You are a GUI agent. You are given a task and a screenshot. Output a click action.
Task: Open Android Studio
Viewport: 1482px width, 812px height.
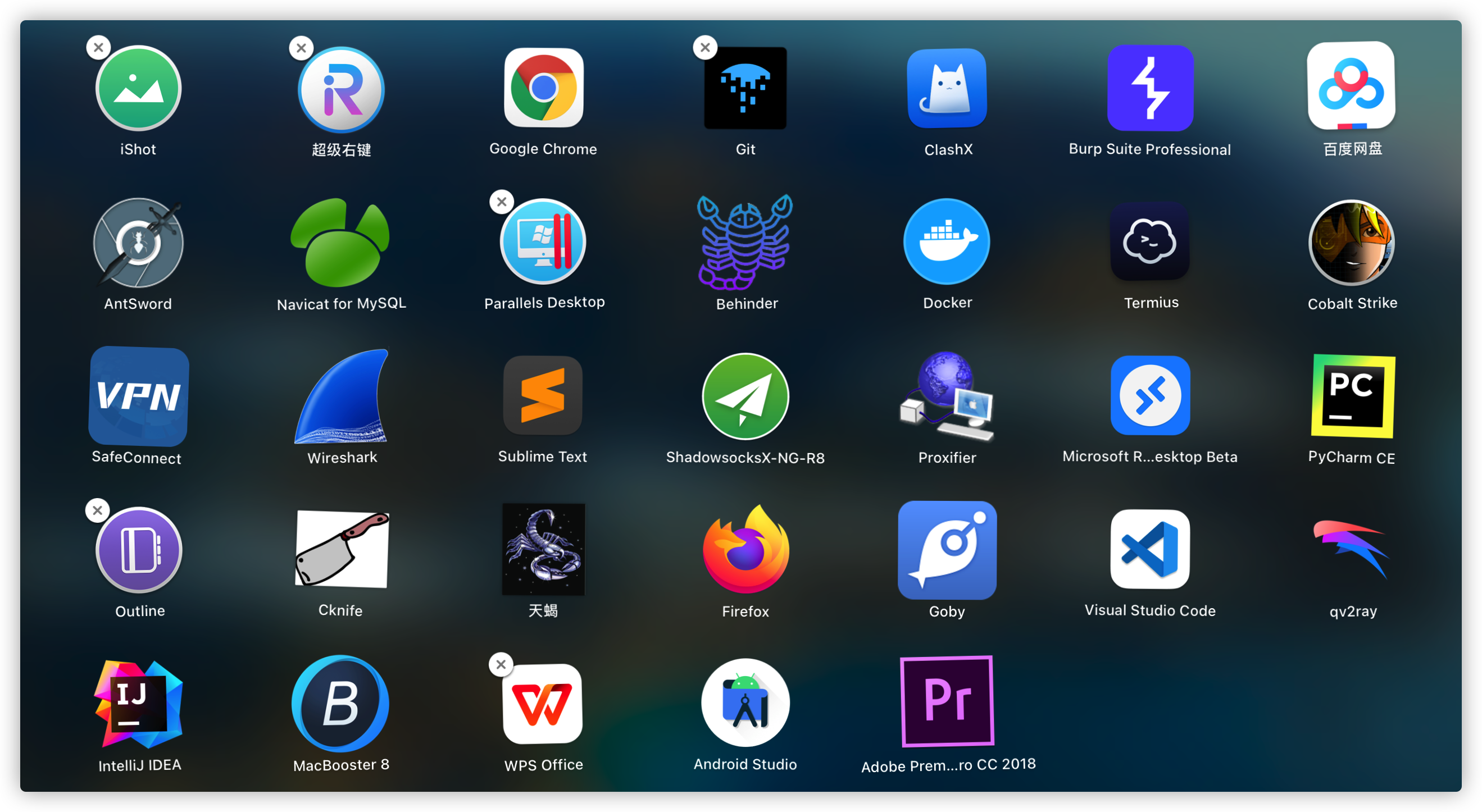(x=745, y=702)
